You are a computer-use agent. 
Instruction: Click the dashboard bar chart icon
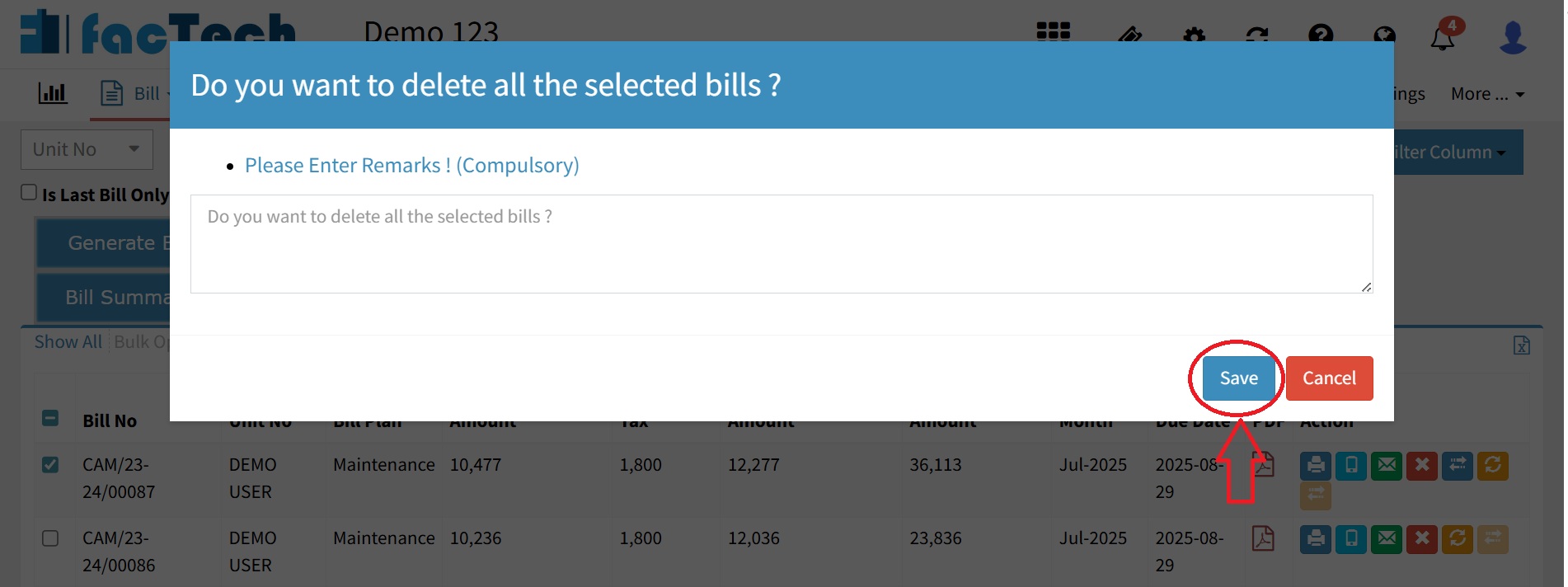pos(53,93)
